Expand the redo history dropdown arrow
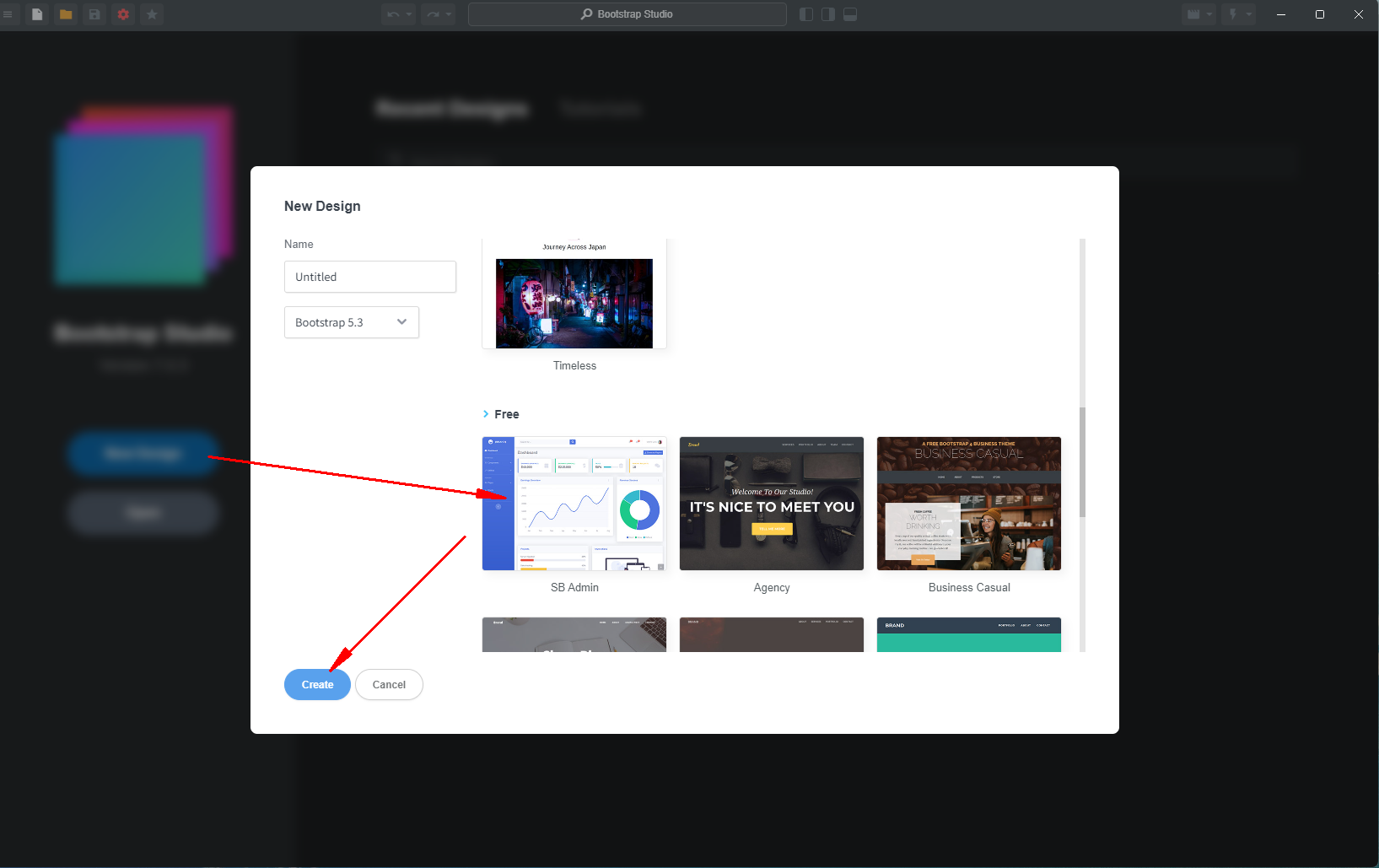 449,14
